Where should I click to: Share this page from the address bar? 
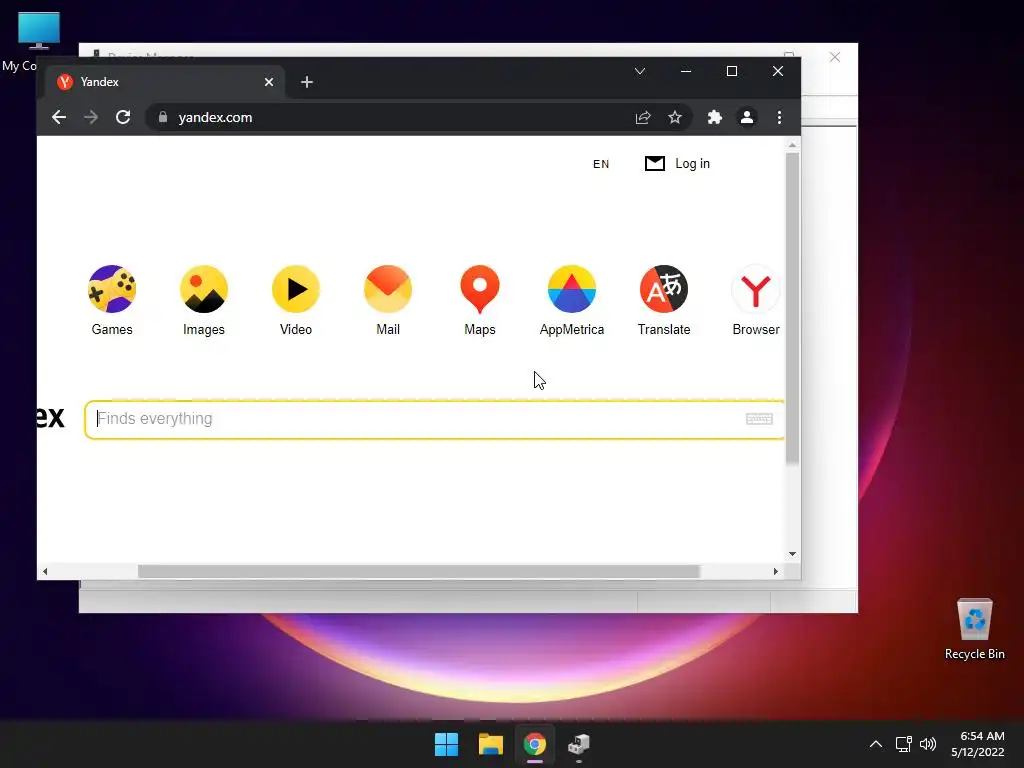[643, 118]
